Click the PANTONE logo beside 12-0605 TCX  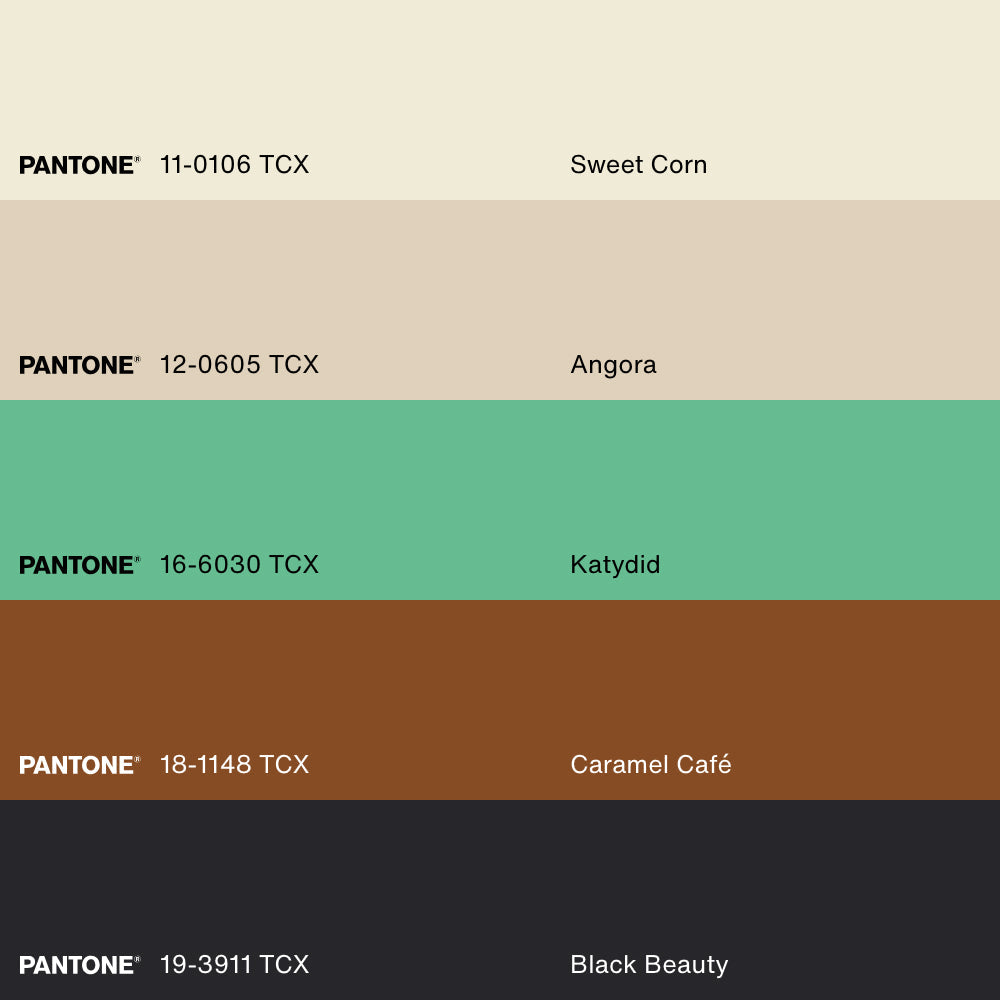(x=79, y=365)
